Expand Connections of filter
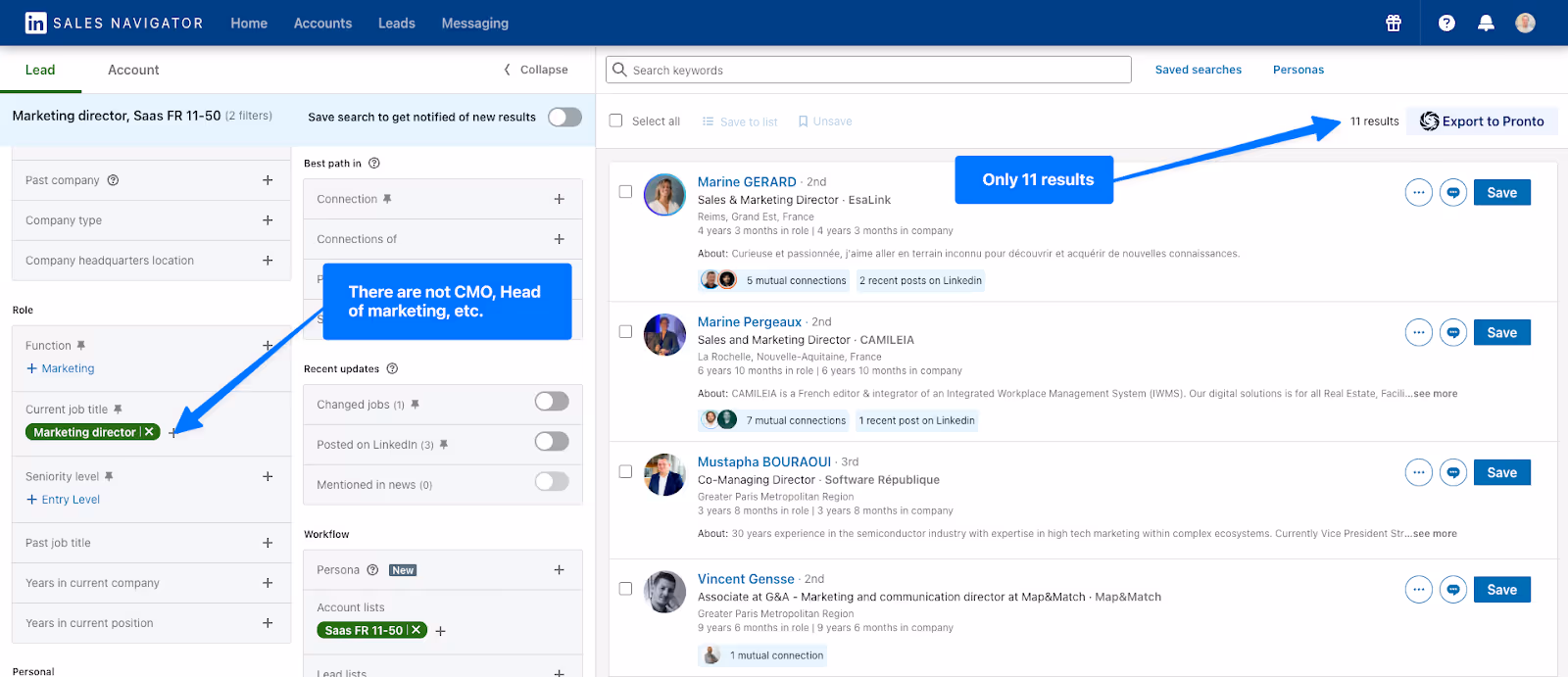The height and width of the screenshot is (677, 1568). point(559,239)
